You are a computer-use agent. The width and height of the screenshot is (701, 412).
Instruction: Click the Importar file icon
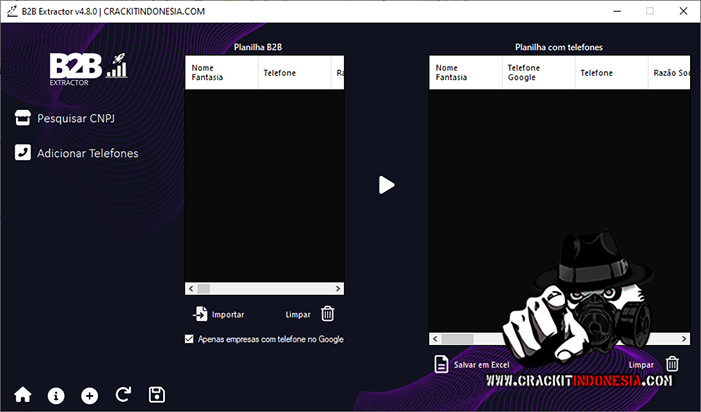[x=200, y=313]
